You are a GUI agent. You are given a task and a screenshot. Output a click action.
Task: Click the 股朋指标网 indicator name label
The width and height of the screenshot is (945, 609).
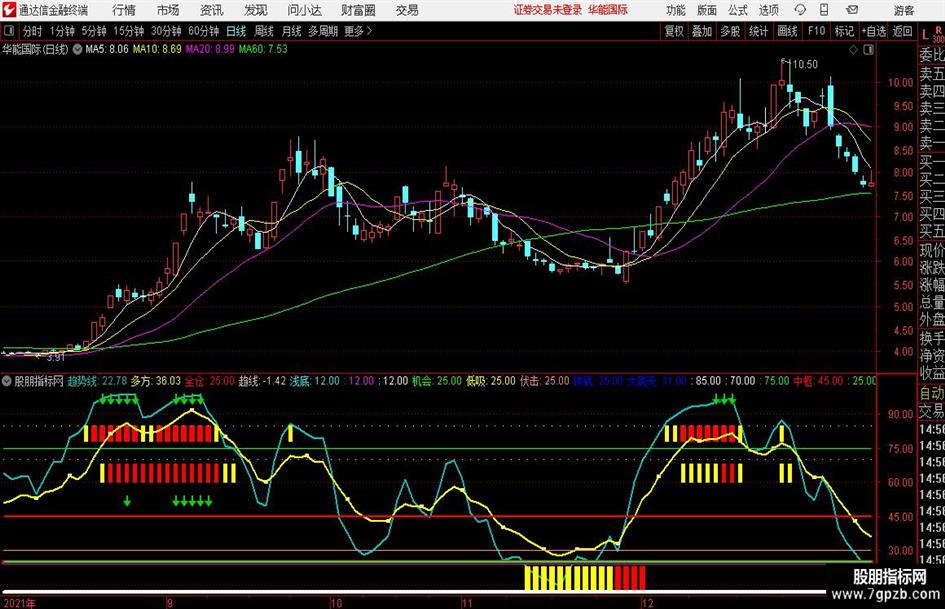tap(39, 381)
